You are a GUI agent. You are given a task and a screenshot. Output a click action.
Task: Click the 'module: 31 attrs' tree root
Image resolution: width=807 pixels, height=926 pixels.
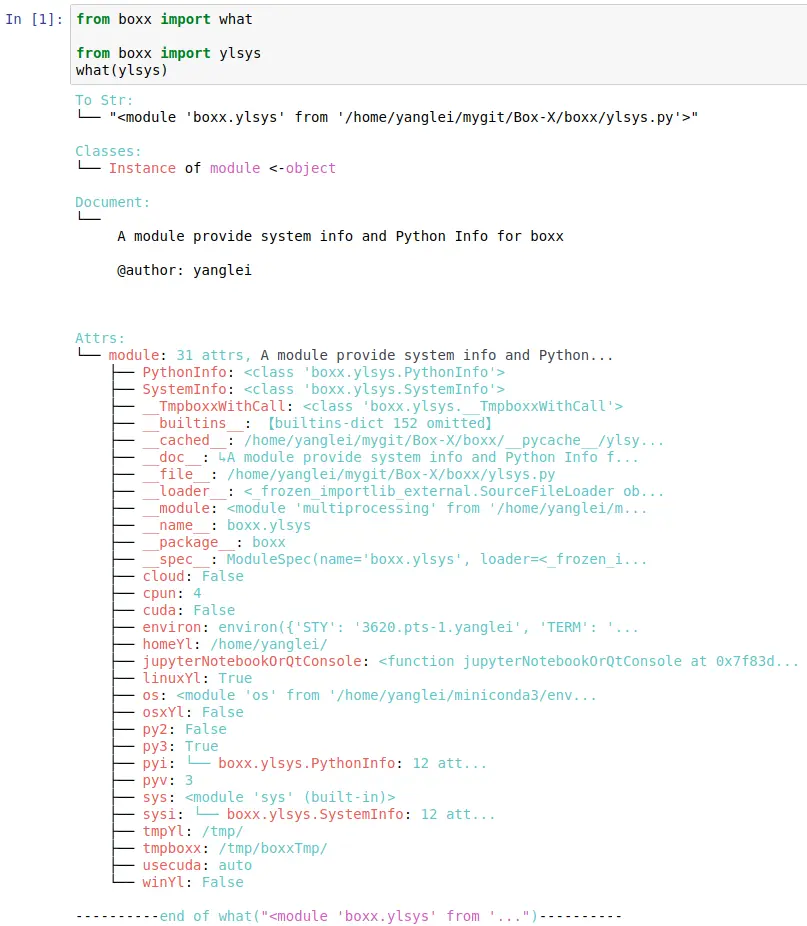tap(361, 355)
